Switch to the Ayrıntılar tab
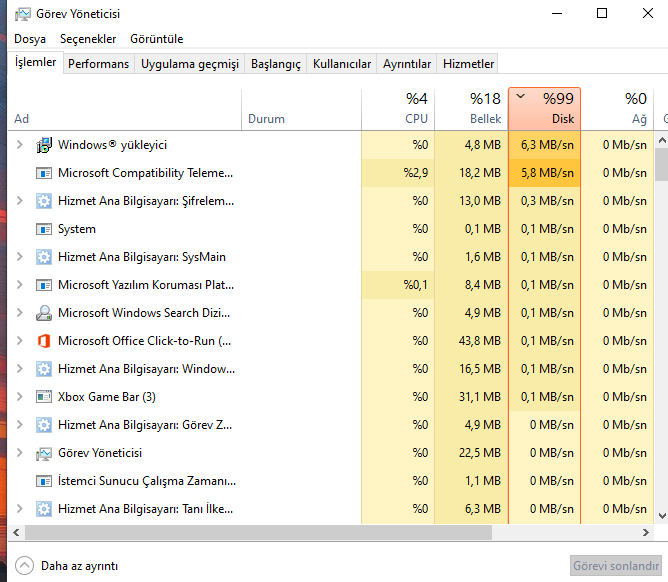Screen dimensions: 668x582 [x=407, y=64]
